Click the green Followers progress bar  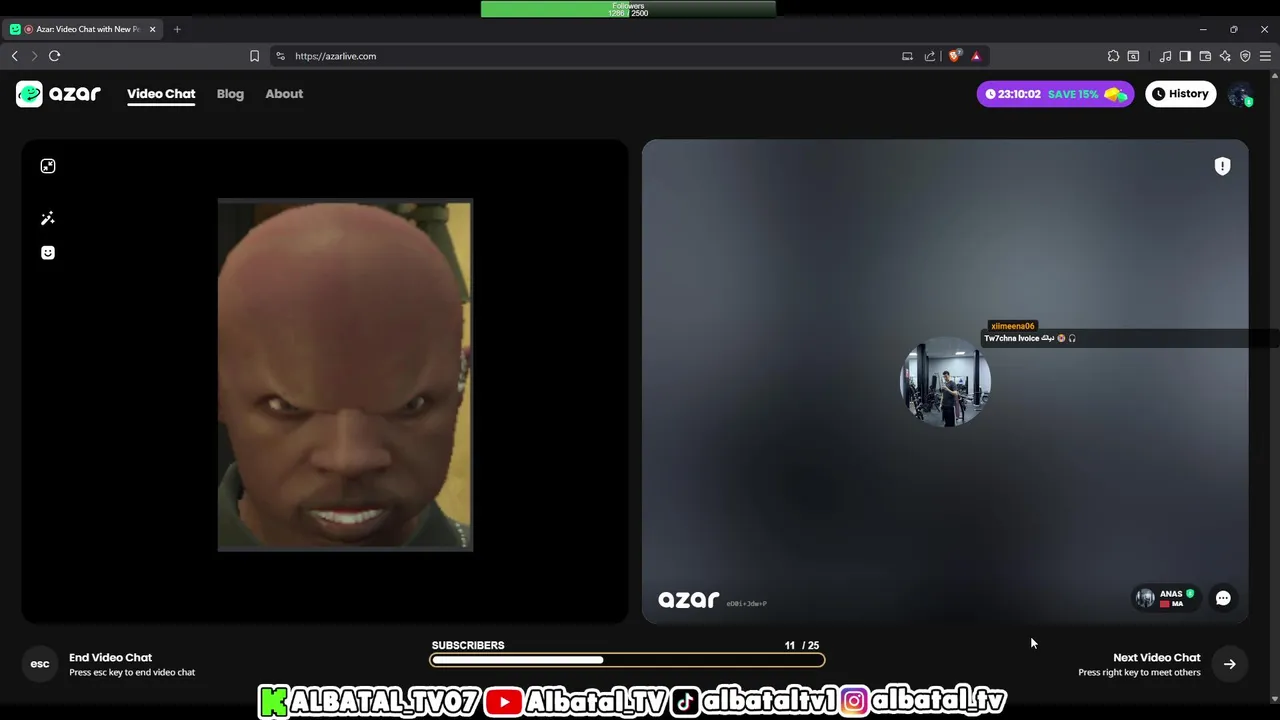(628, 9)
